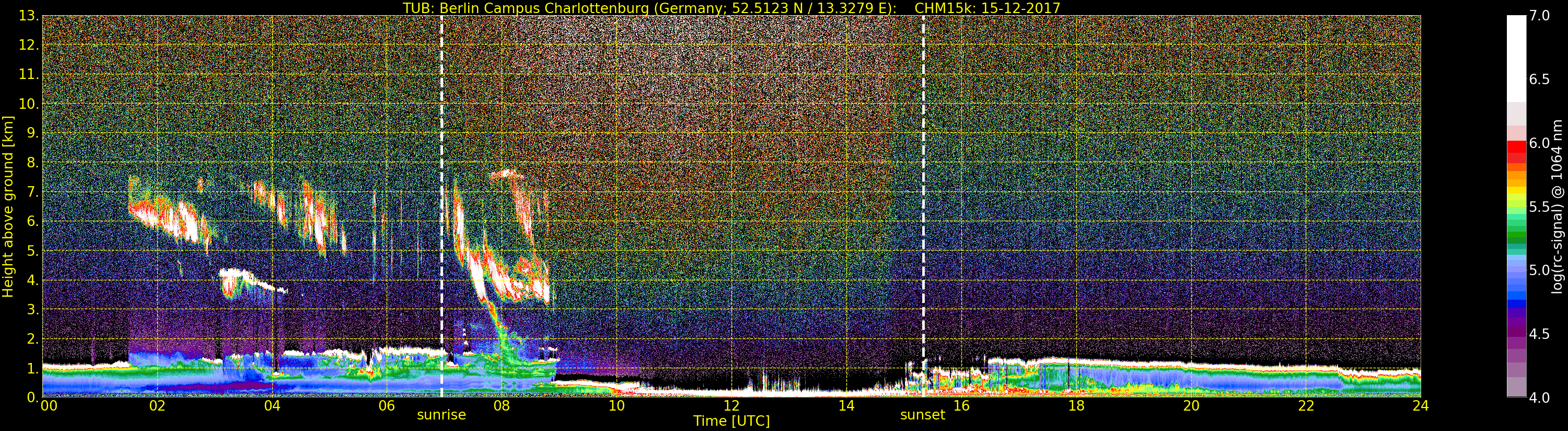Screen dimensions: 1568x431
Task: Click the "6.5" colorbar tick label
Action: tap(1539, 80)
